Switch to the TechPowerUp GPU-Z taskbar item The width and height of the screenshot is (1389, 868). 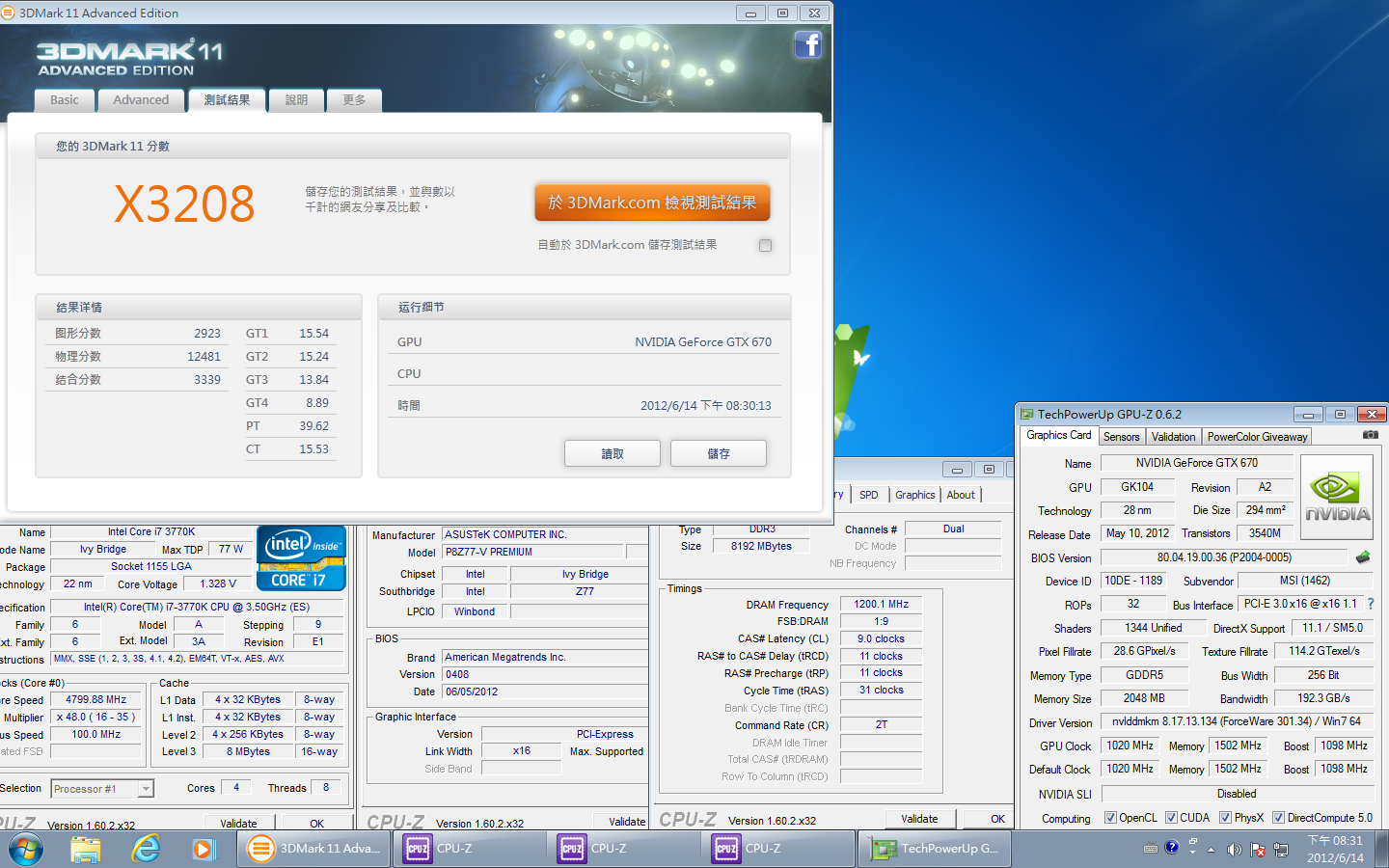click(x=935, y=849)
